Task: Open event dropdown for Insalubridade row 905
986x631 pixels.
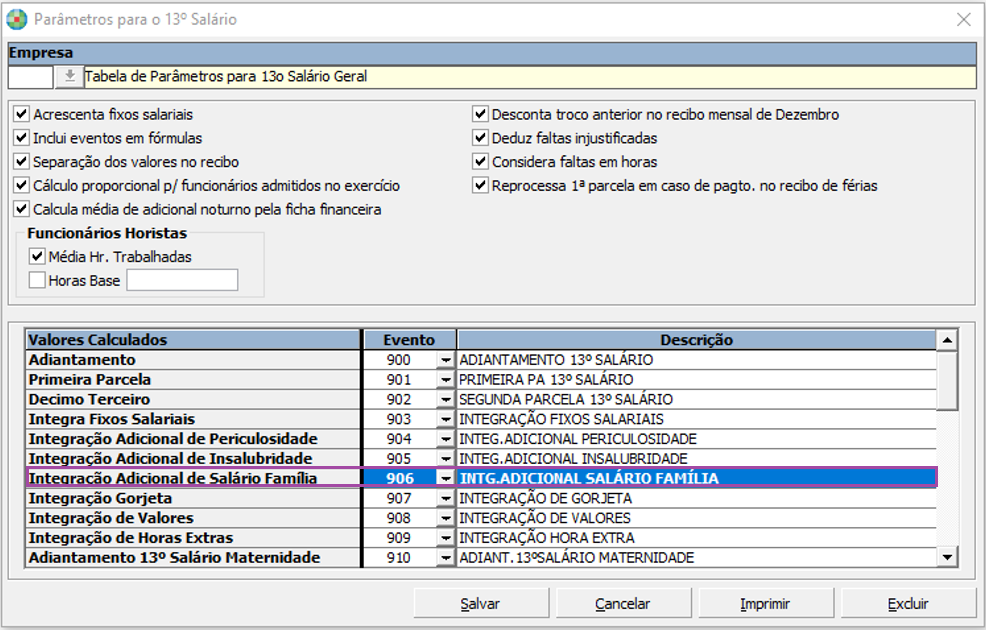Action: 446,459
